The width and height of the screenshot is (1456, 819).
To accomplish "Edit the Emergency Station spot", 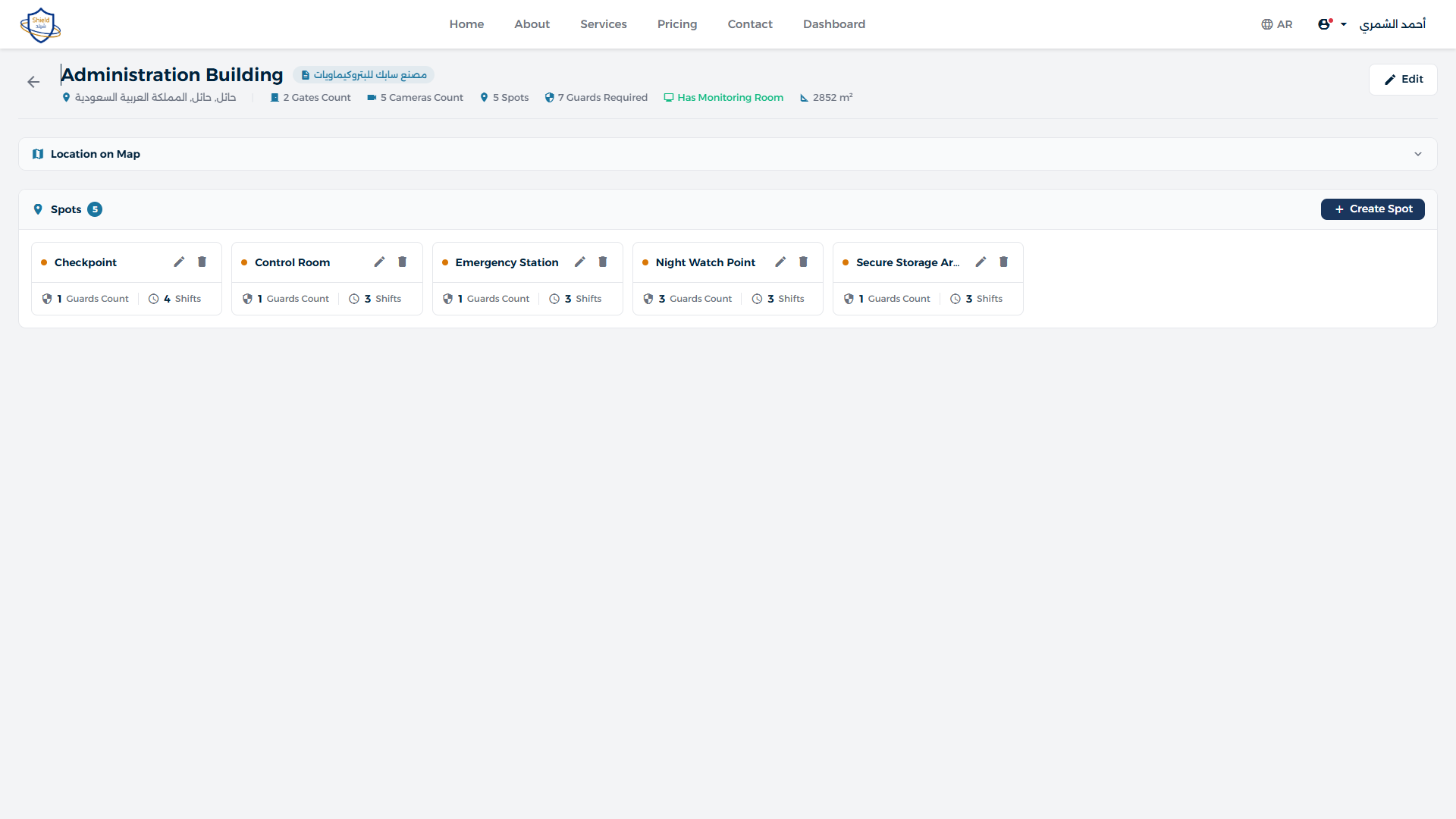I will point(579,262).
